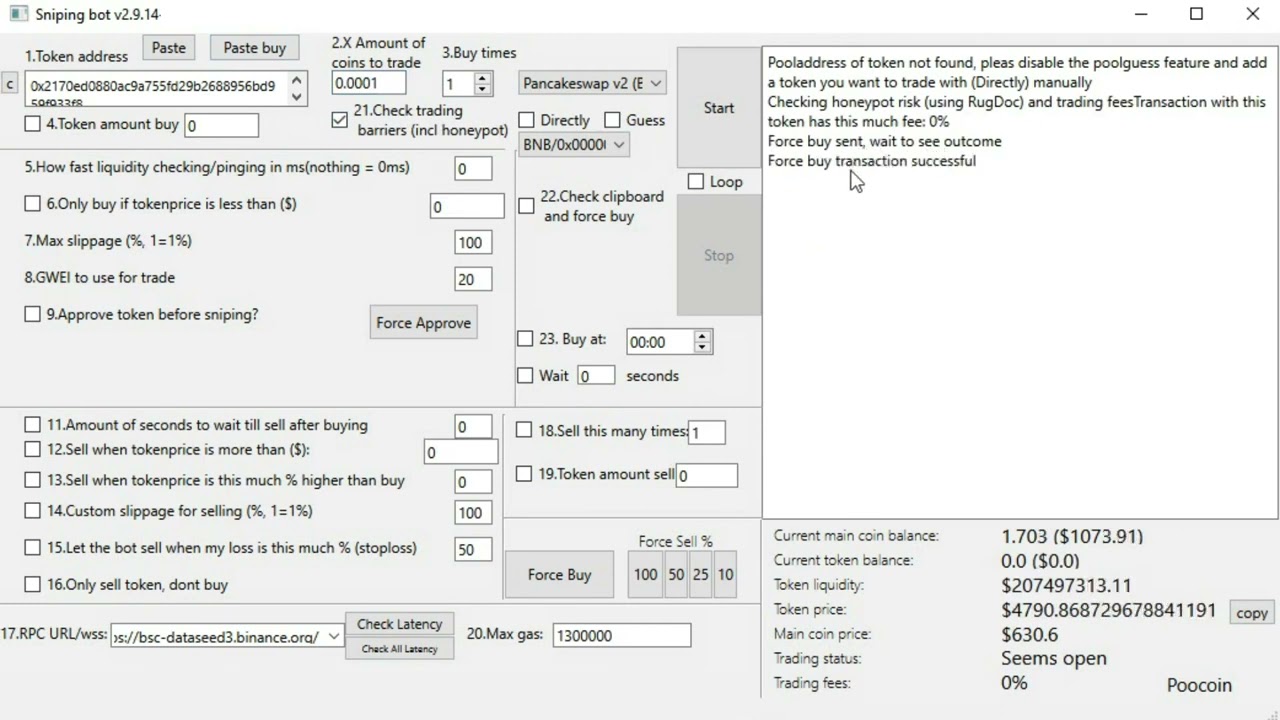Image resolution: width=1280 pixels, height=720 pixels.
Task: Enable the Loop checkbox
Action: [x=696, y=181]
